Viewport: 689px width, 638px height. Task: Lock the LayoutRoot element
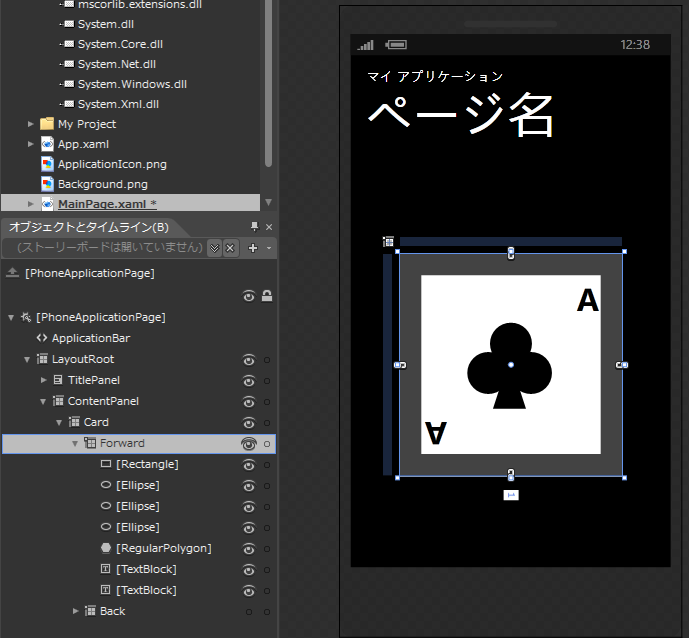(x=267, y=360)
